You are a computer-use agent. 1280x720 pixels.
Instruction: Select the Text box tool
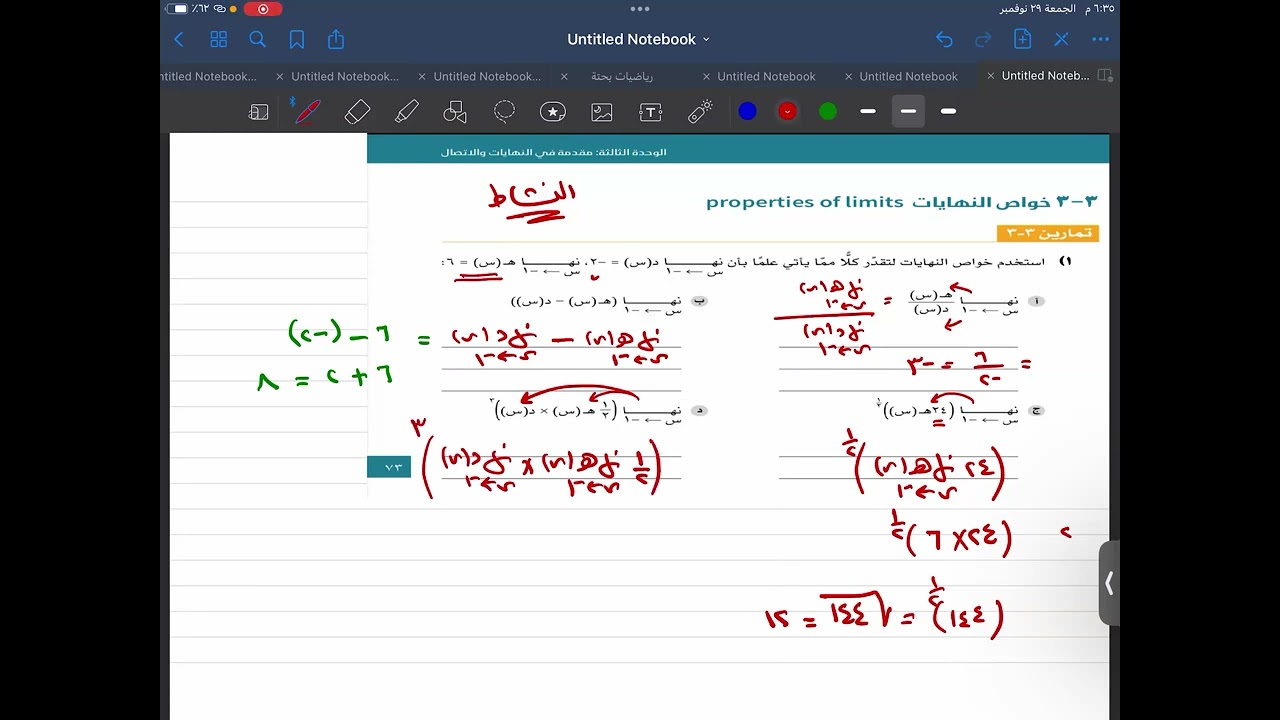651,112
